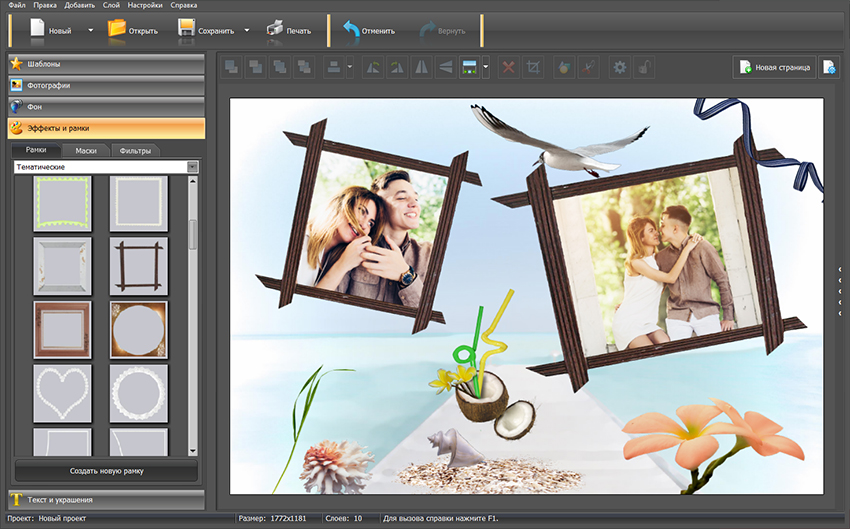Click the Открыть folder icon
Viewport: 850px width, 529px height.
click(117, 29)
